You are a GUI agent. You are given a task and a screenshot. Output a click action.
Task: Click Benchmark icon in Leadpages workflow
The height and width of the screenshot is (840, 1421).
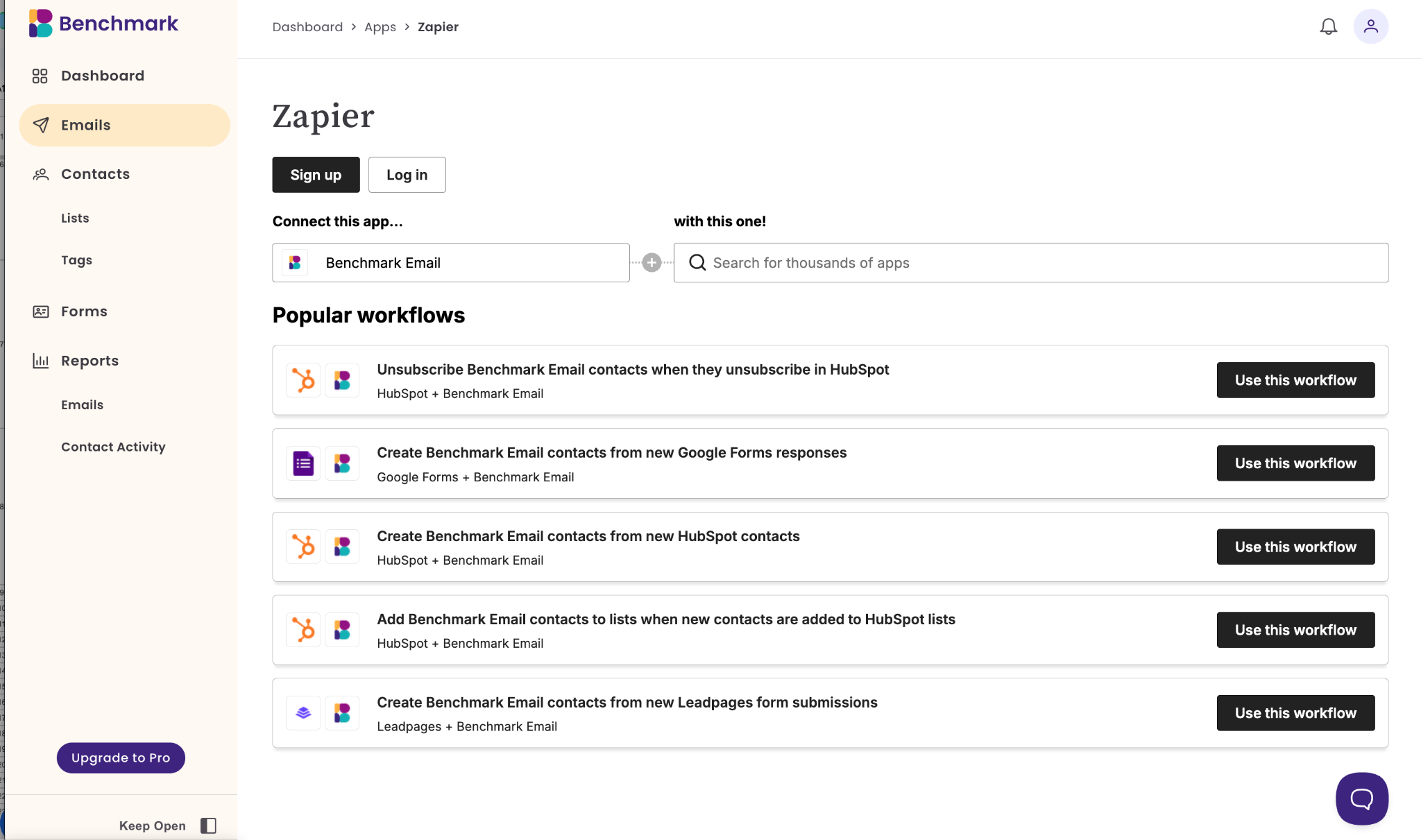pyautogui.click(x=342, y=713)
